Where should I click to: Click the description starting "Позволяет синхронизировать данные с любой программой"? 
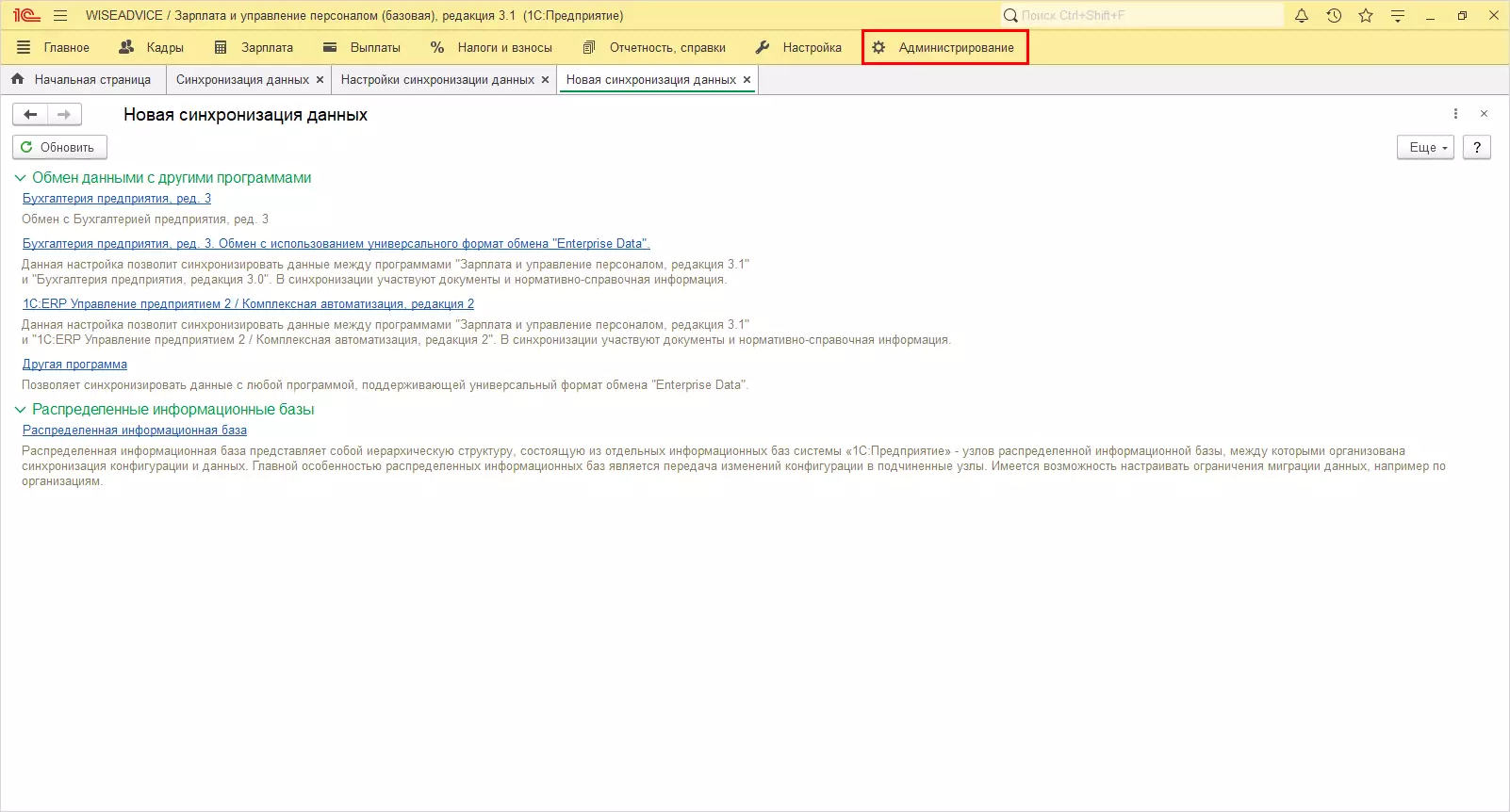coord(386,385)
